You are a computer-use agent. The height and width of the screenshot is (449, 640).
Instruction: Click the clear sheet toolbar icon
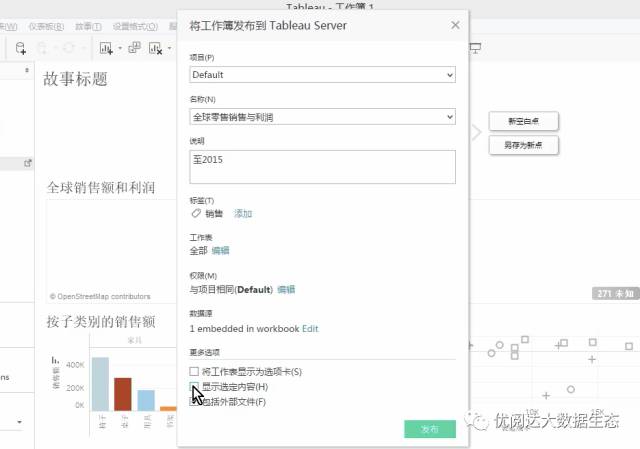tap(156, 47)
